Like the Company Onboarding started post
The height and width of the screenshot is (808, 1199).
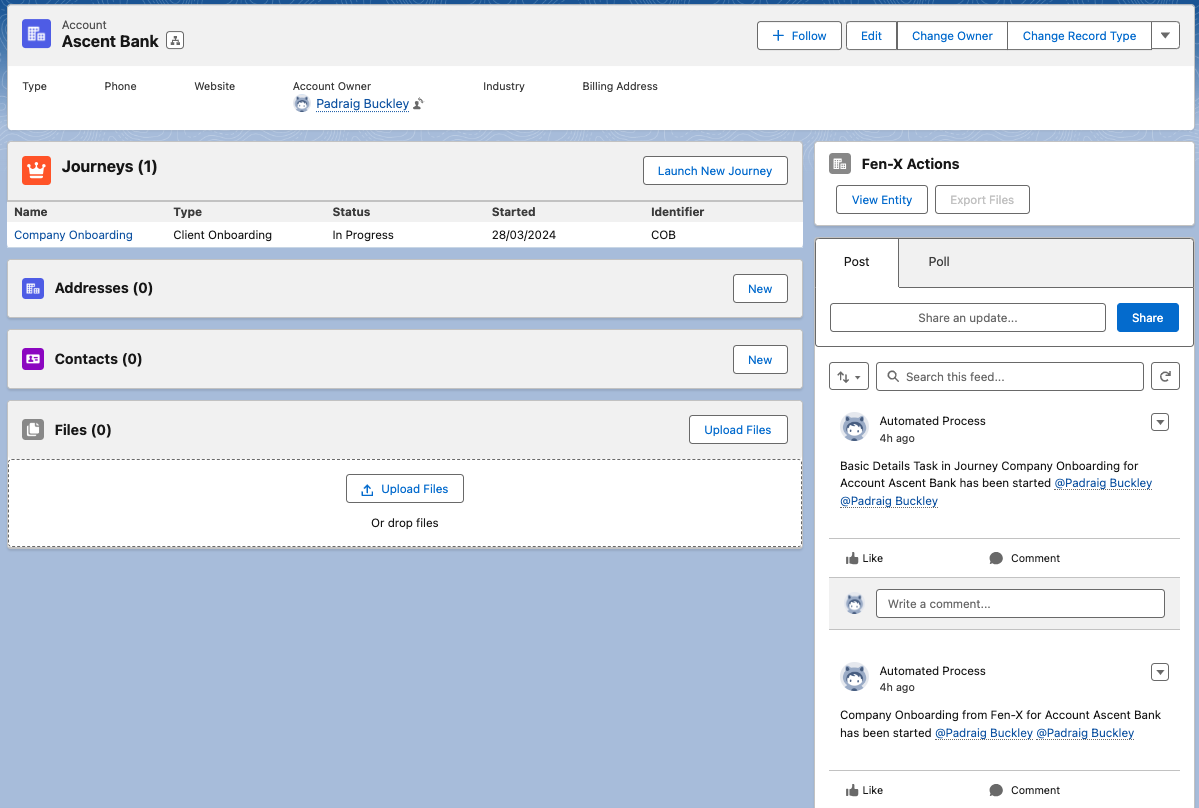pyautogui.click(x=864, y=790)
